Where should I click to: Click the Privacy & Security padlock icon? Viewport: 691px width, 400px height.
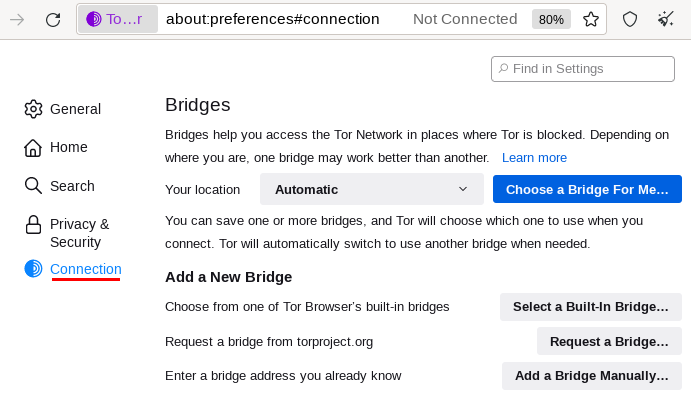[33, 225]
